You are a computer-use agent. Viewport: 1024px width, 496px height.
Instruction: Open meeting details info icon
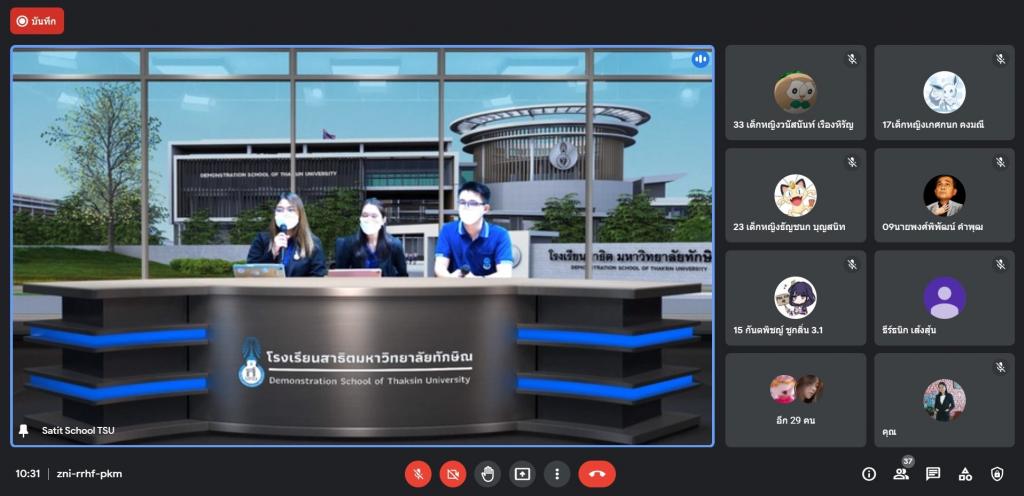[869, 474]
